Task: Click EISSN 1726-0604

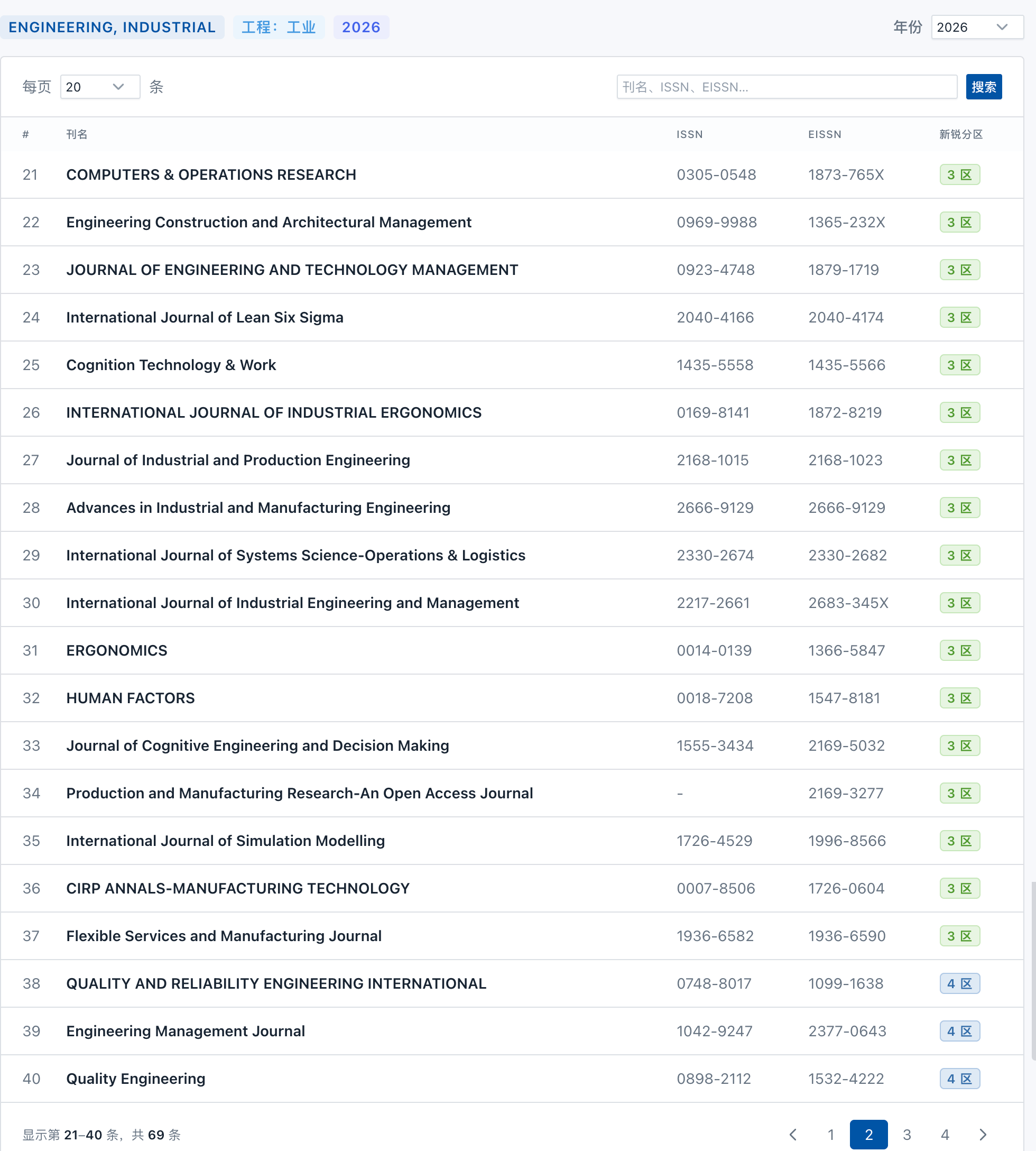Action: point(846,889)
